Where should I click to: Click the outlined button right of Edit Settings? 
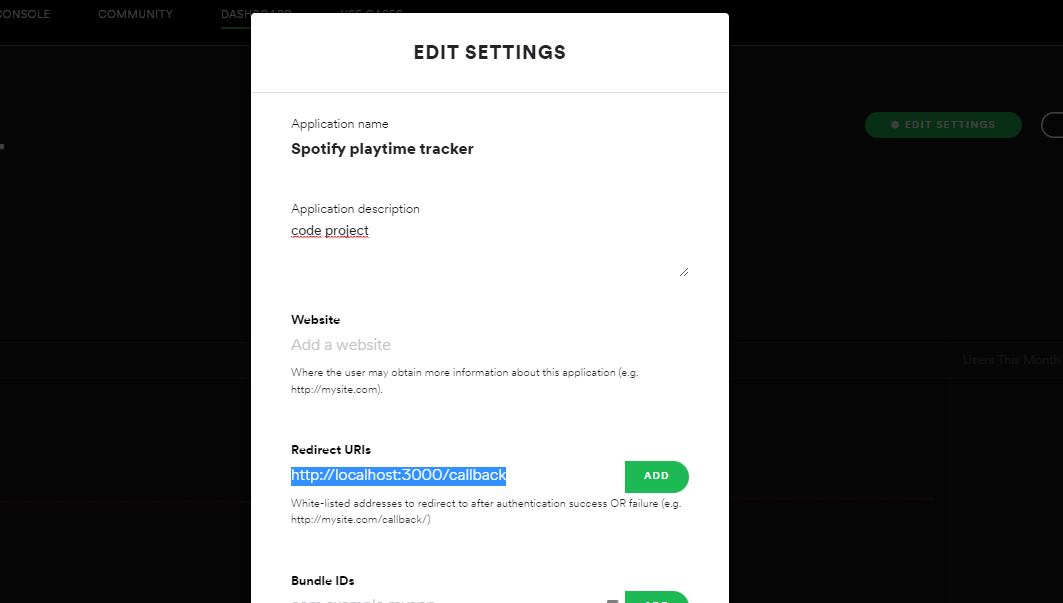click(x=1052, y=125)
